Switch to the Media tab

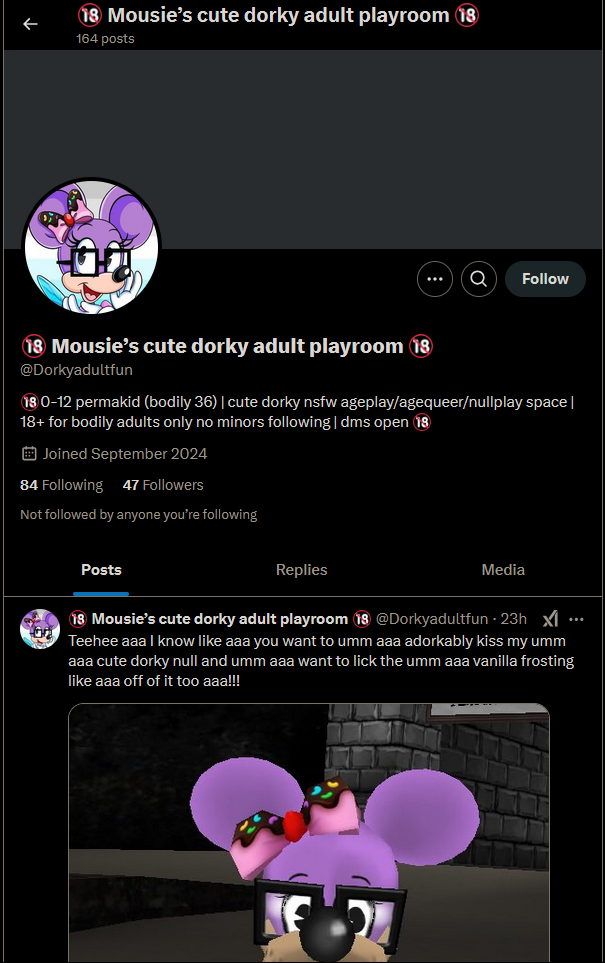[503, 570]
